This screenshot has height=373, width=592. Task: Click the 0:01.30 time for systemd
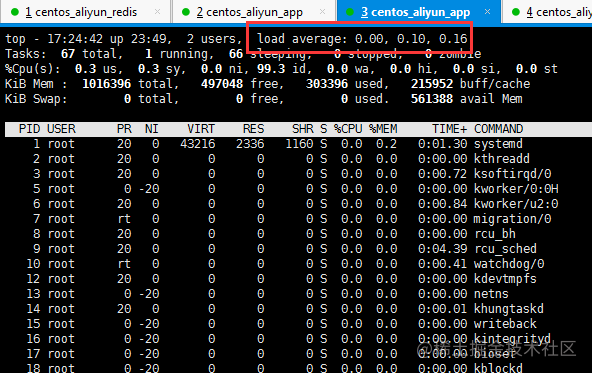[442, 144]
